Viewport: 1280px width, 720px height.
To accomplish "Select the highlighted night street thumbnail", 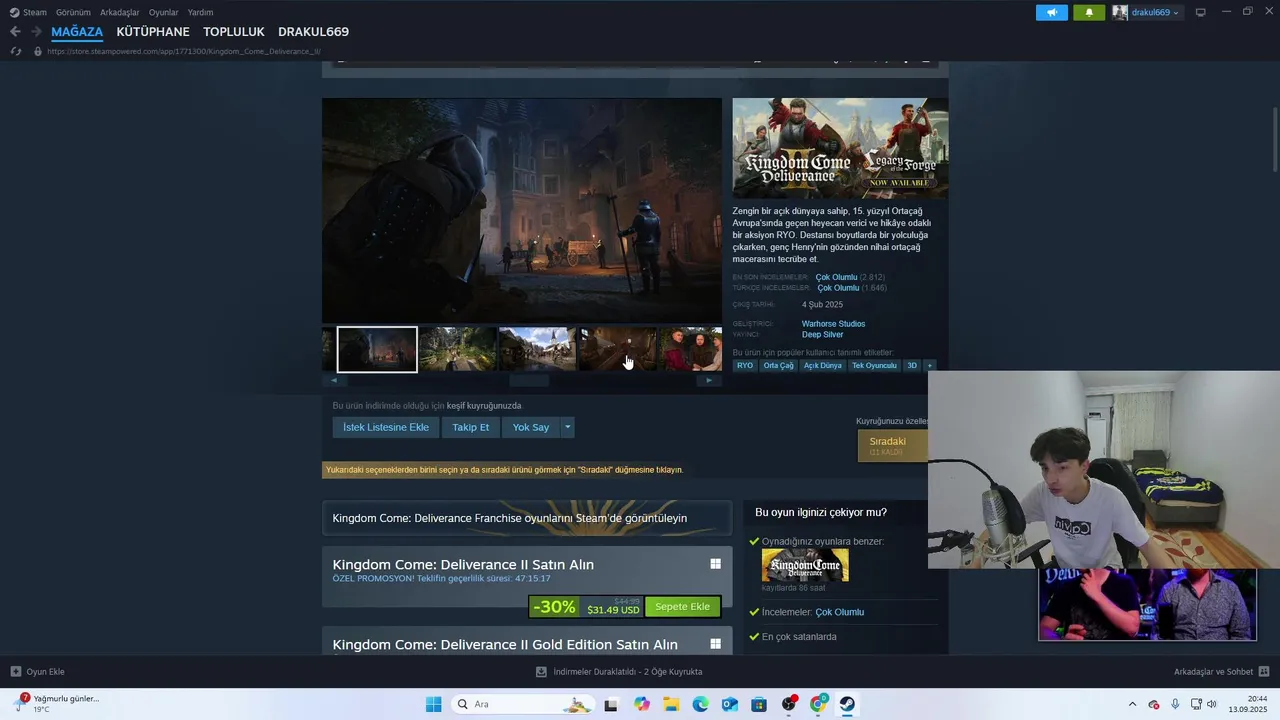I will [x=377, y=349].
